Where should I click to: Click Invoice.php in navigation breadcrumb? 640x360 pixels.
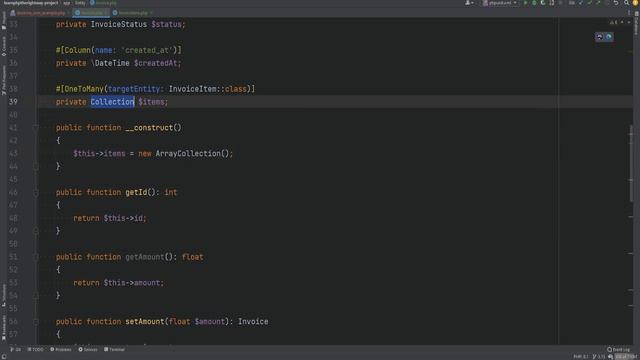coord(104,3)
